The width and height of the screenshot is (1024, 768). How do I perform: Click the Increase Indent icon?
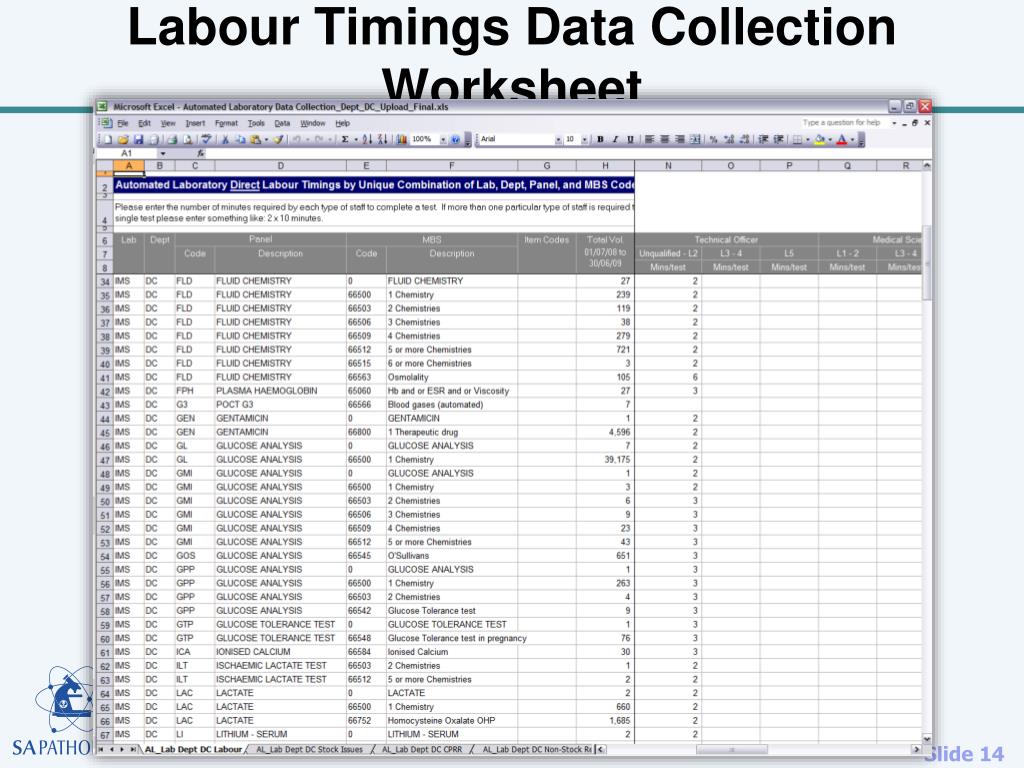point(778,139)
